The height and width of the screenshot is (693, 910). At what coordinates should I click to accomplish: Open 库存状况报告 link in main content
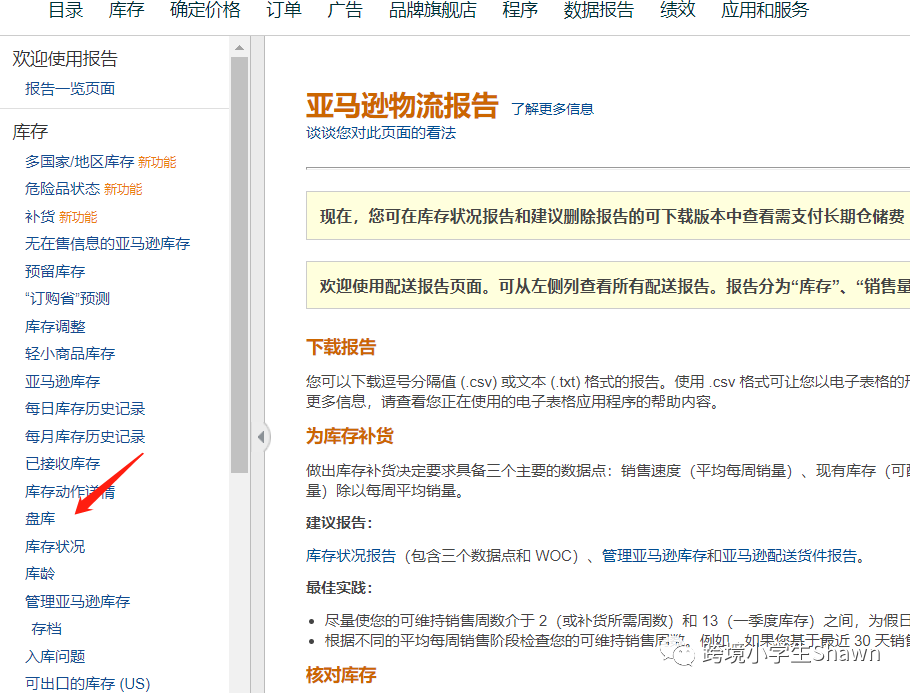pos(351,556)
